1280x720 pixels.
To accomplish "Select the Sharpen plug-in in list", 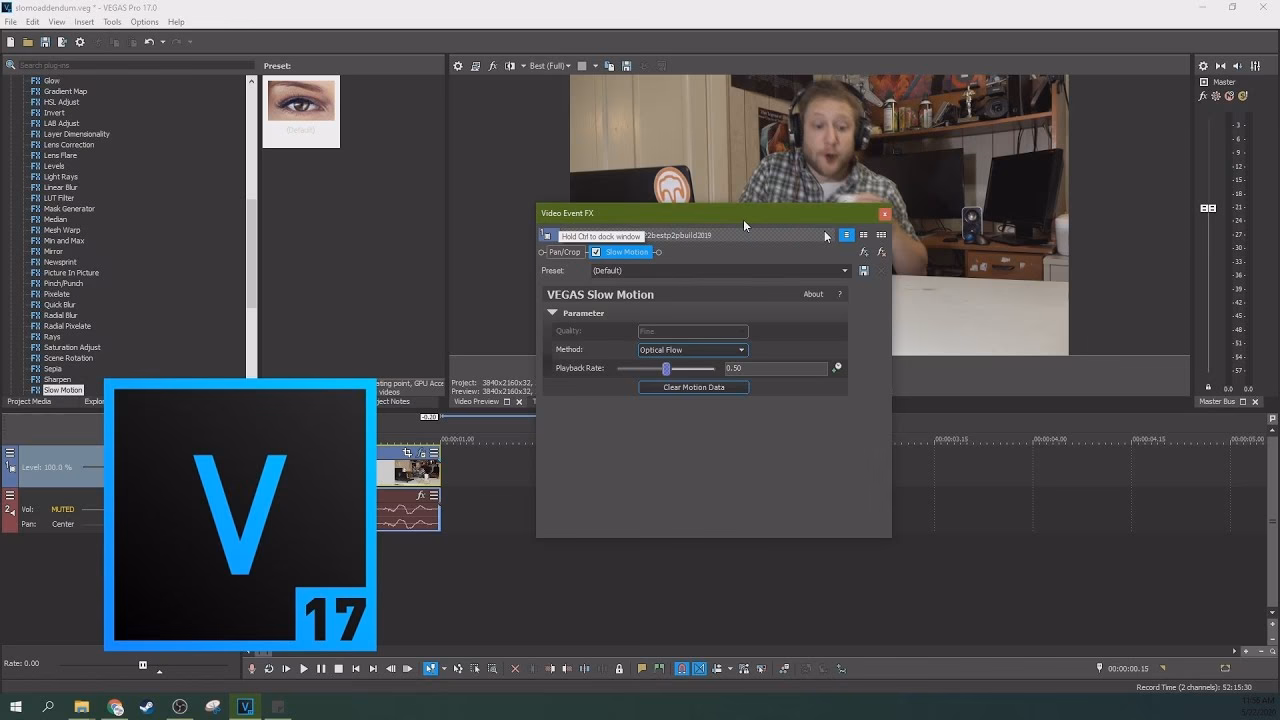I will [x=57, y=380].
